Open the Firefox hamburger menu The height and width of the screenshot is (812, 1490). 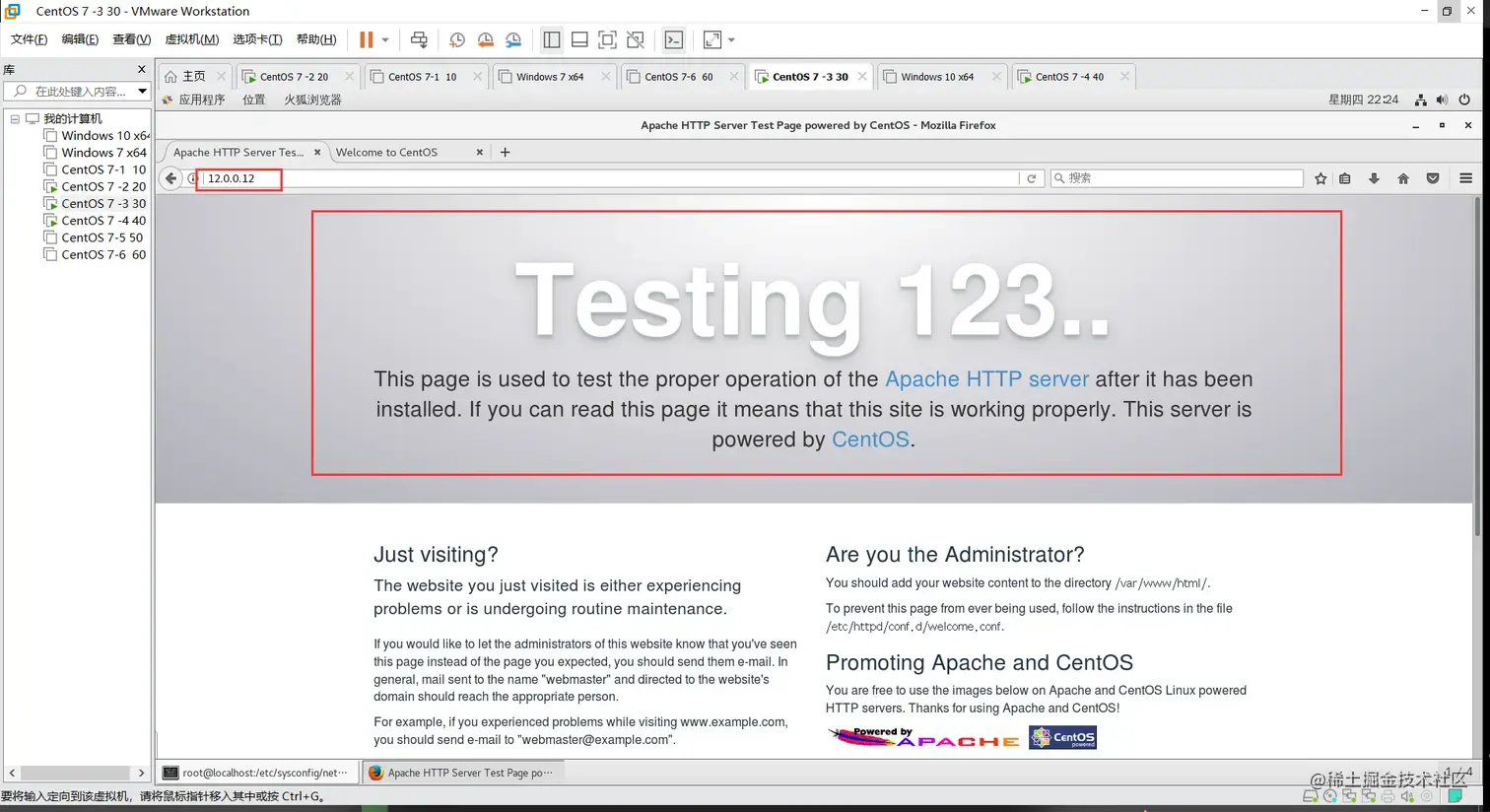coord(1466,178)
